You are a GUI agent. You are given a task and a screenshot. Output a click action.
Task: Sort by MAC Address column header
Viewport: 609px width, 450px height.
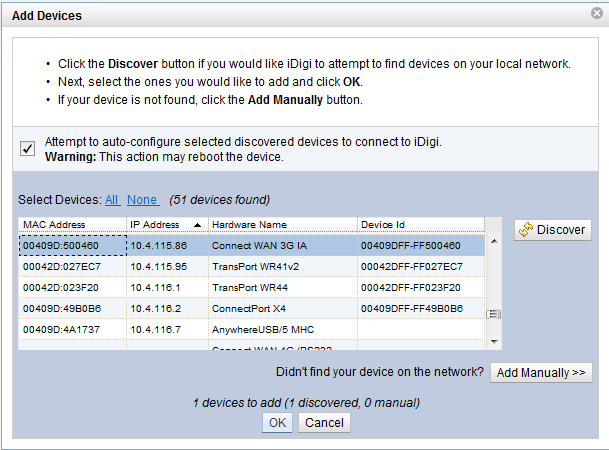click(54, 225)
